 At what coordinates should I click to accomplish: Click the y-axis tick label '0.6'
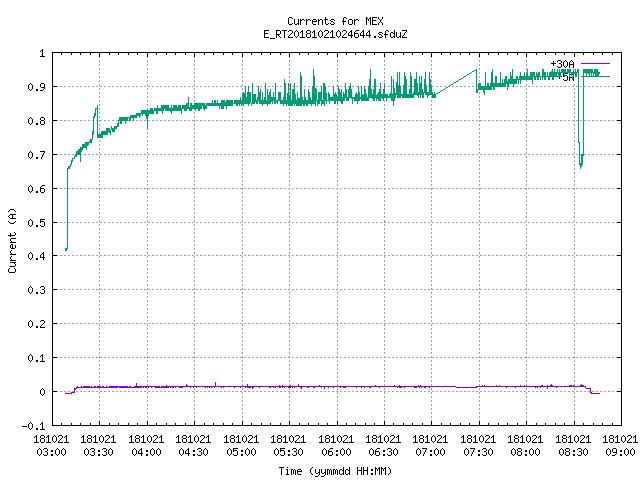[x=36, y=189]
